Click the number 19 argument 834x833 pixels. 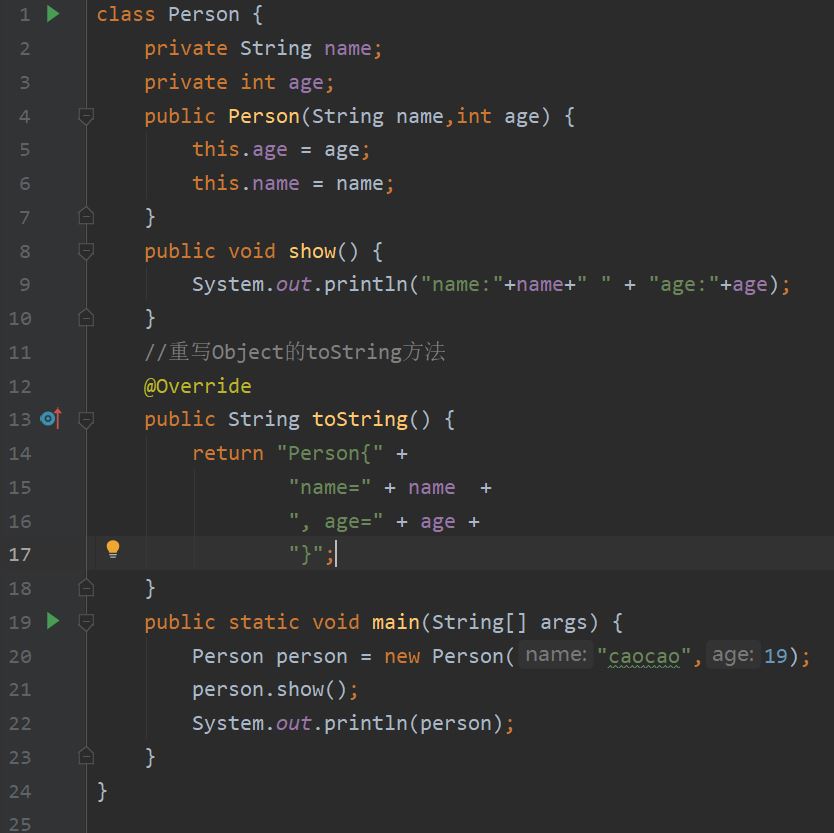pyautogui.click(x=775, y=656)
